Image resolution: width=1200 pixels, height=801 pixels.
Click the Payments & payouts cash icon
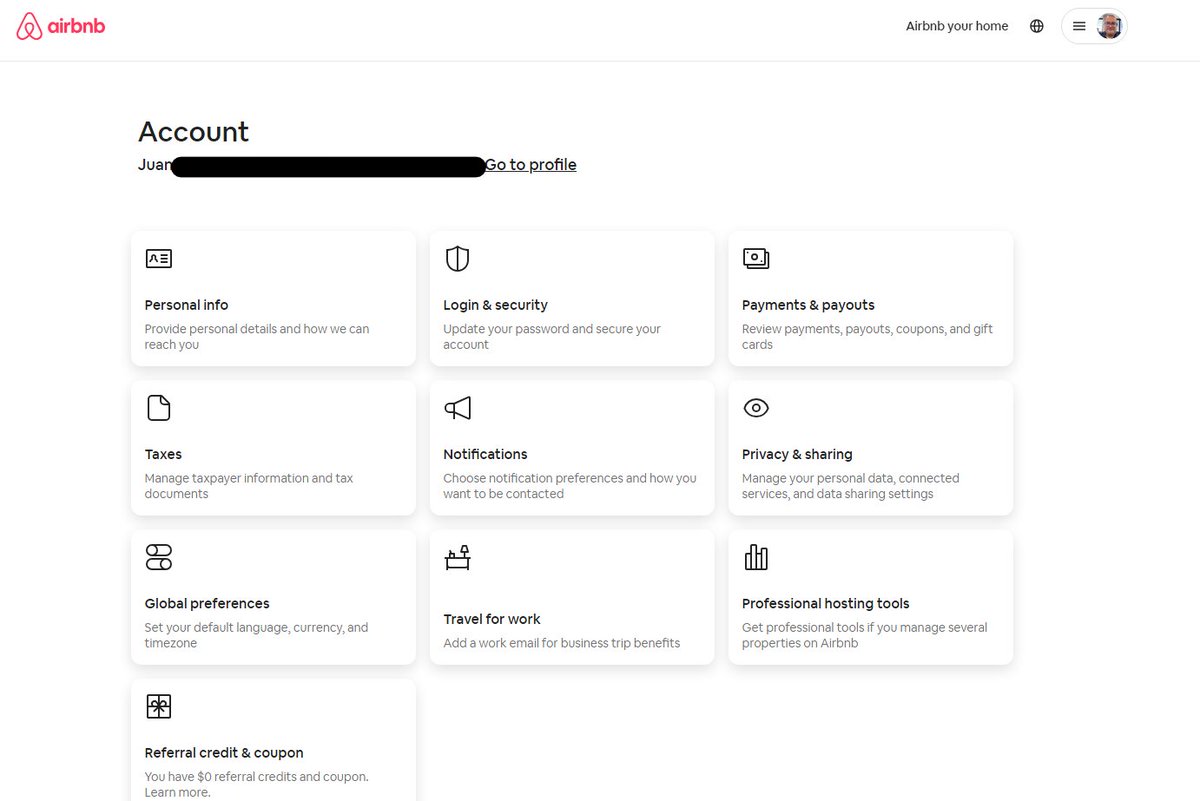(756, 259)
